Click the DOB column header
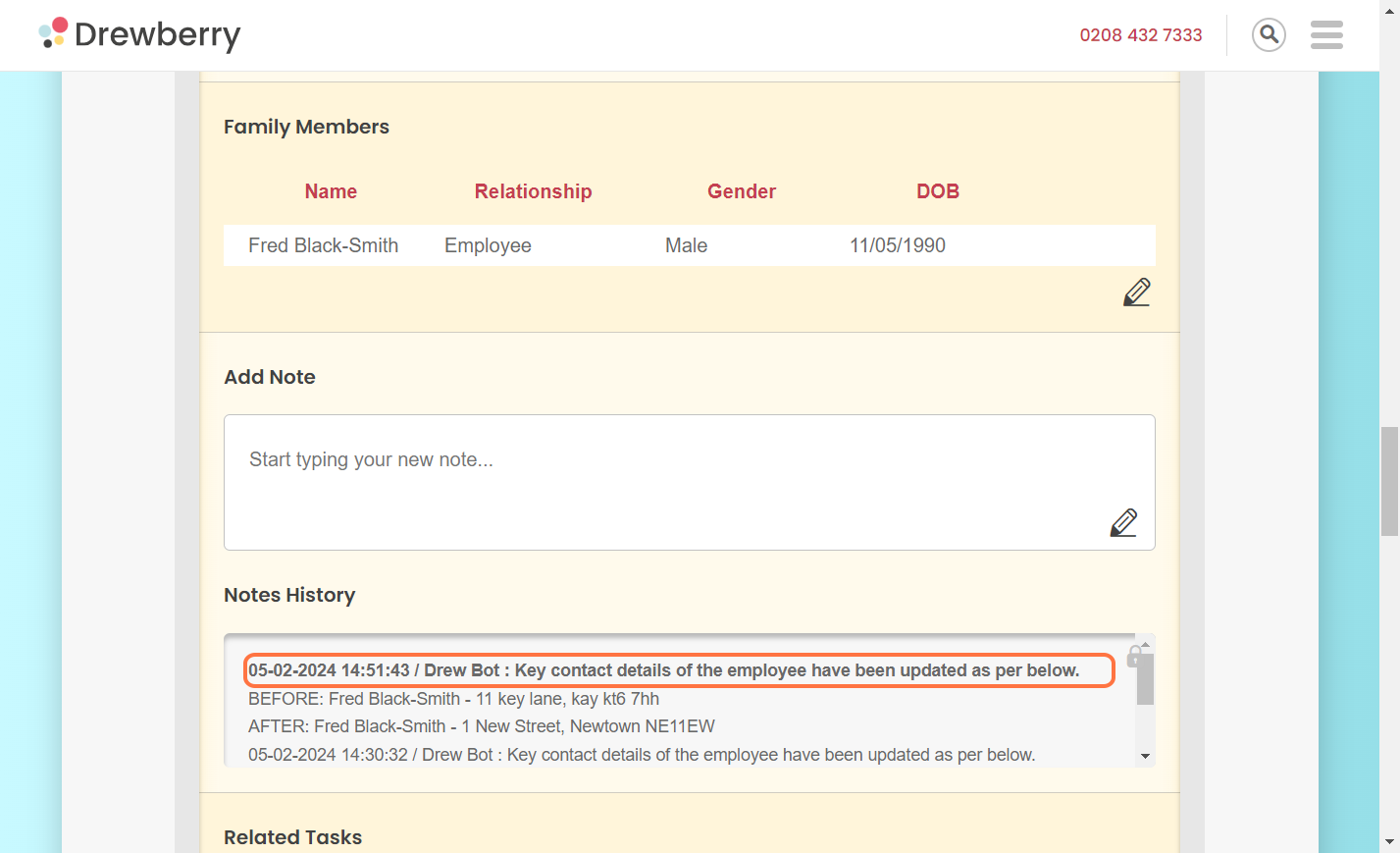1400x853 pixels. 938,191
